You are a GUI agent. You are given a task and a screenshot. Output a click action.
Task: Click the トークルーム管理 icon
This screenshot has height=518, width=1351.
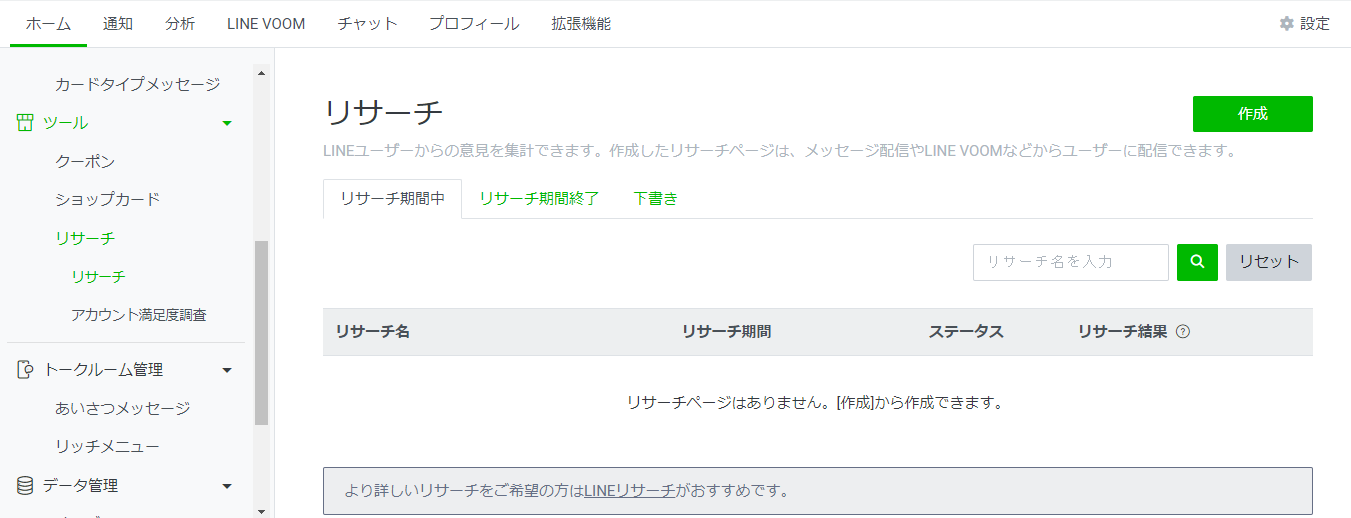coord(25,370)
